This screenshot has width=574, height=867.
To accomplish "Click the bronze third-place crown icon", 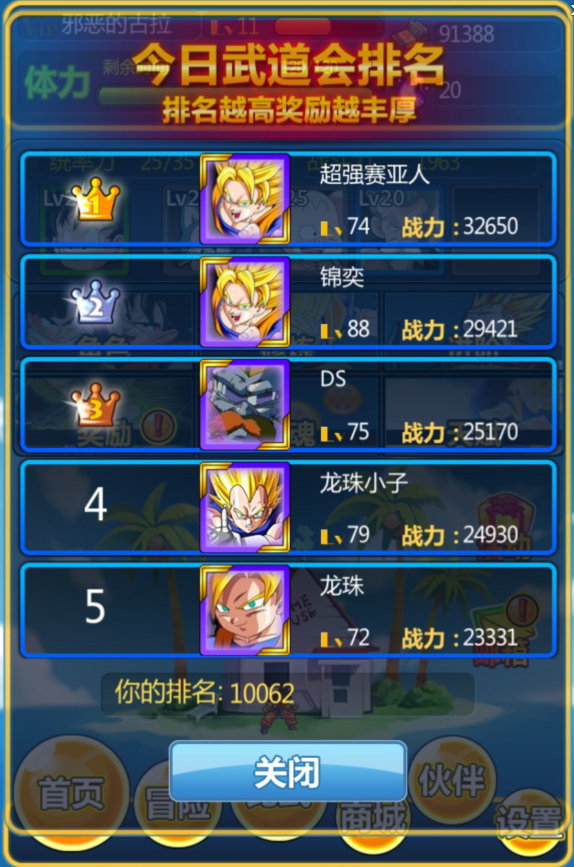I will (95, 405).
